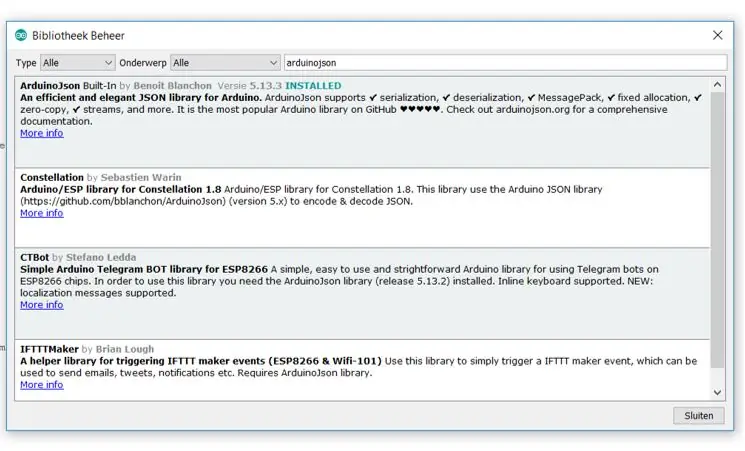Open More info link for IFTTTMaker
The height and width of the screenshot is (451, 745).
tap(41, 384)
